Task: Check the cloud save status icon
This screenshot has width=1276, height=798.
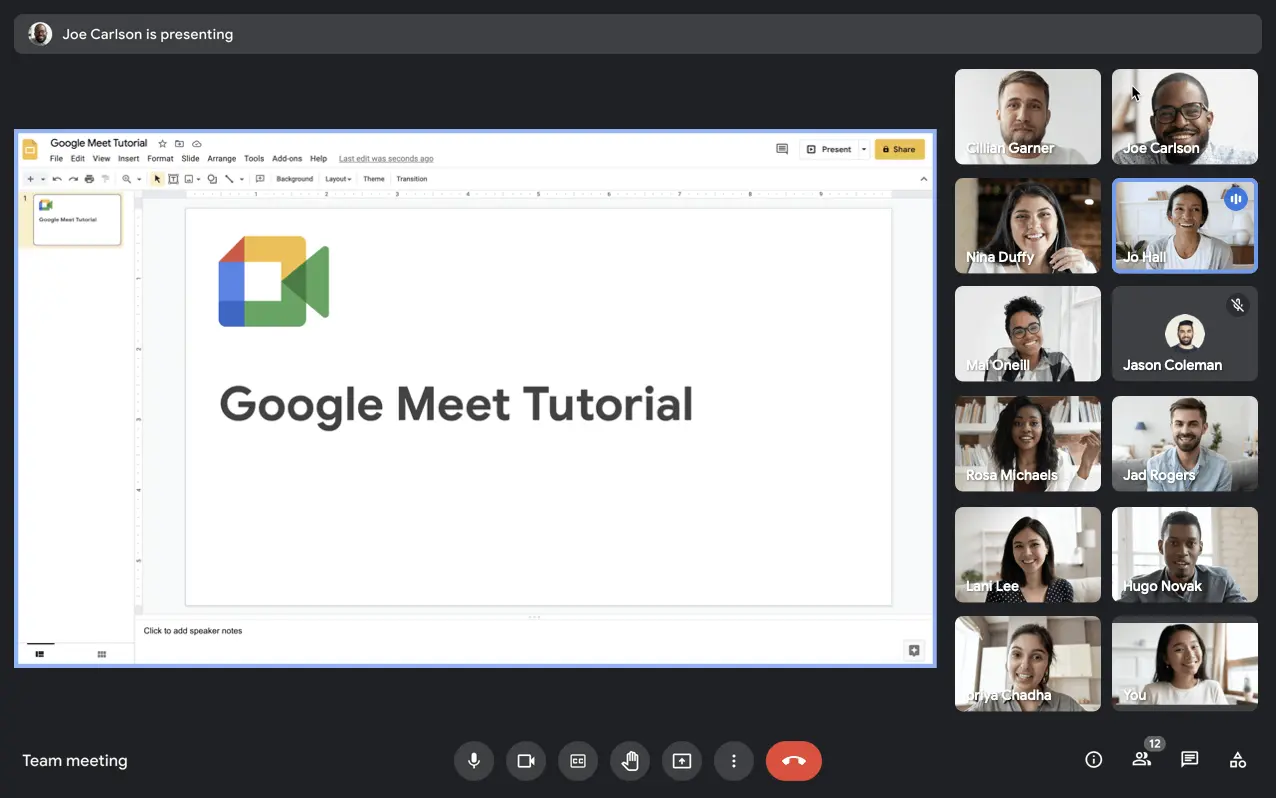Action: (x=197, y=144)
